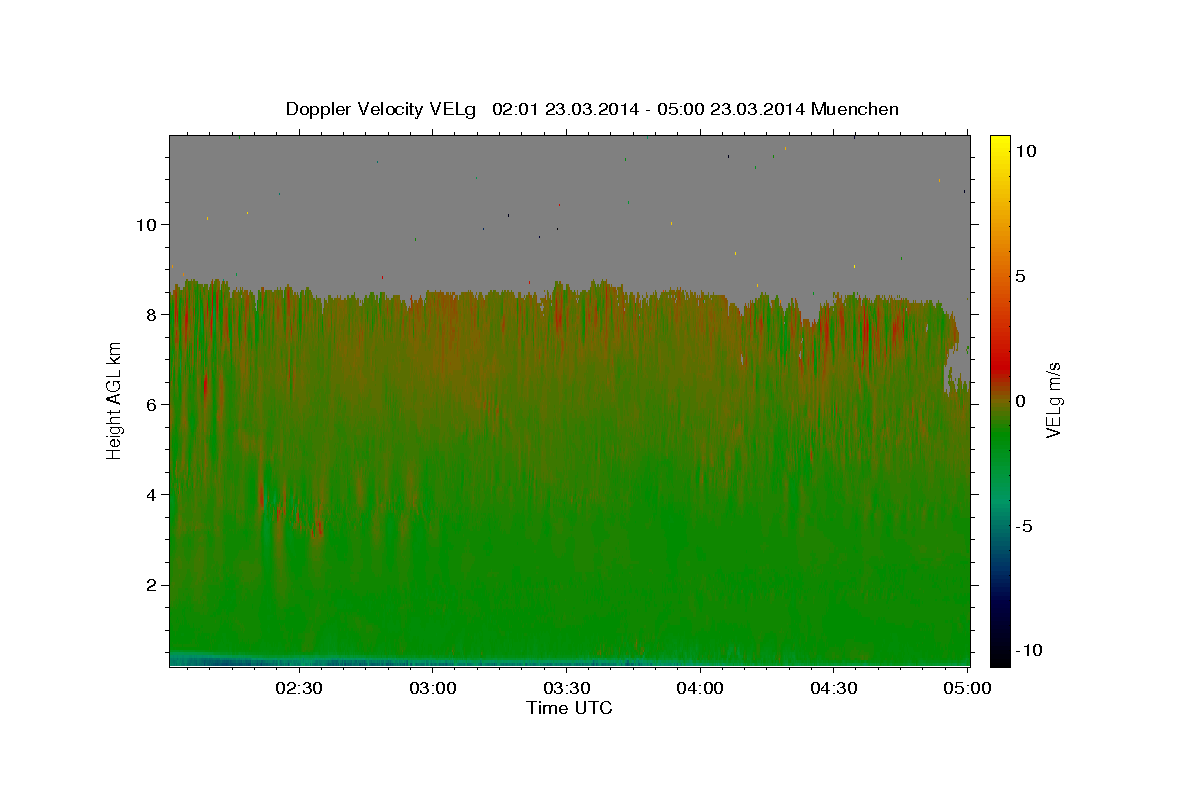Viewport: 1200px width, 800px height.
Task: Click the height tick label 6
Action: pyautogui.click(x=152, y=404)
